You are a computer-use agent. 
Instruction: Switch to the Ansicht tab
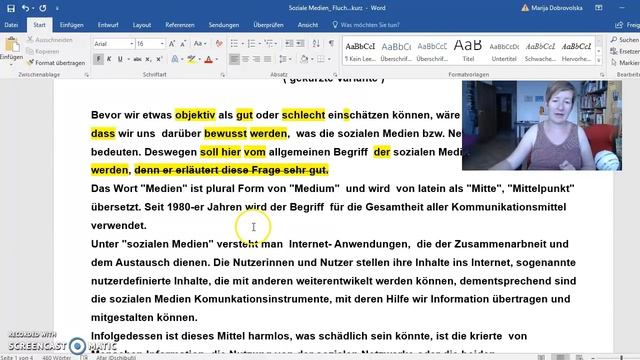pyautogui.click(x=308, y=25)
